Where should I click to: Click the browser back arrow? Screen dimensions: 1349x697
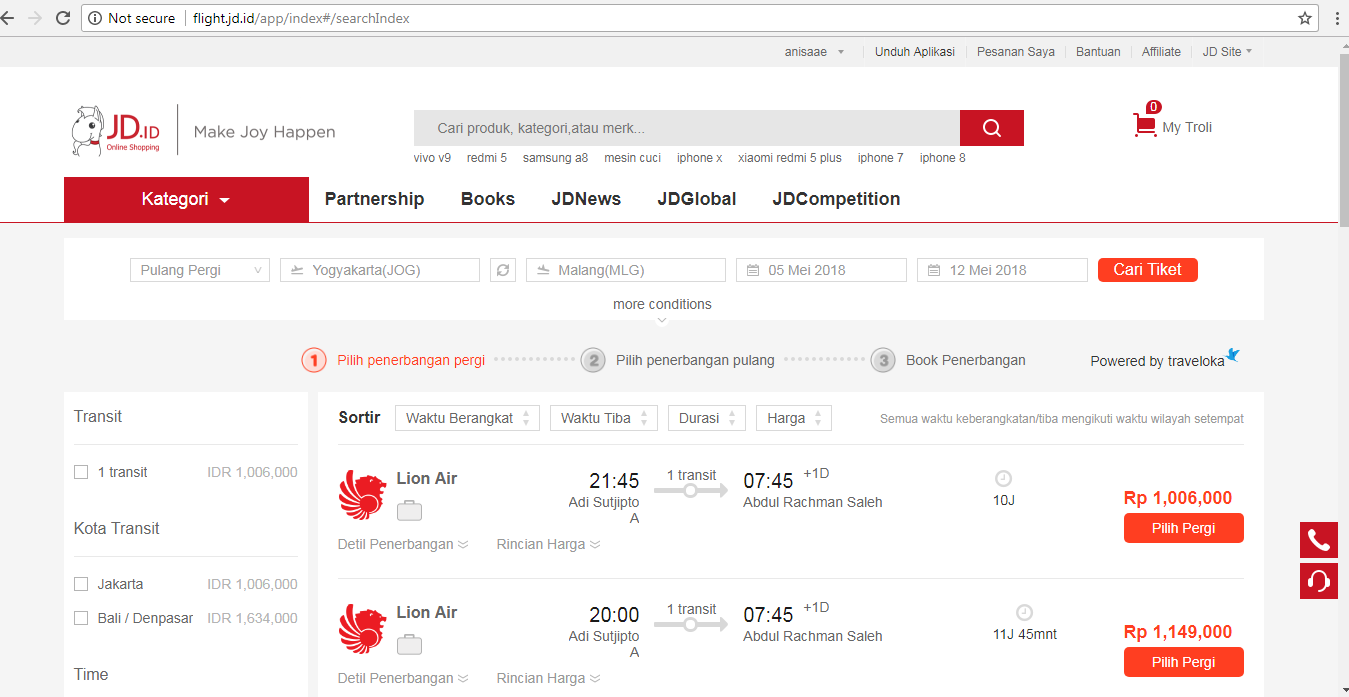pyautogui.click(x=8, y=18)
